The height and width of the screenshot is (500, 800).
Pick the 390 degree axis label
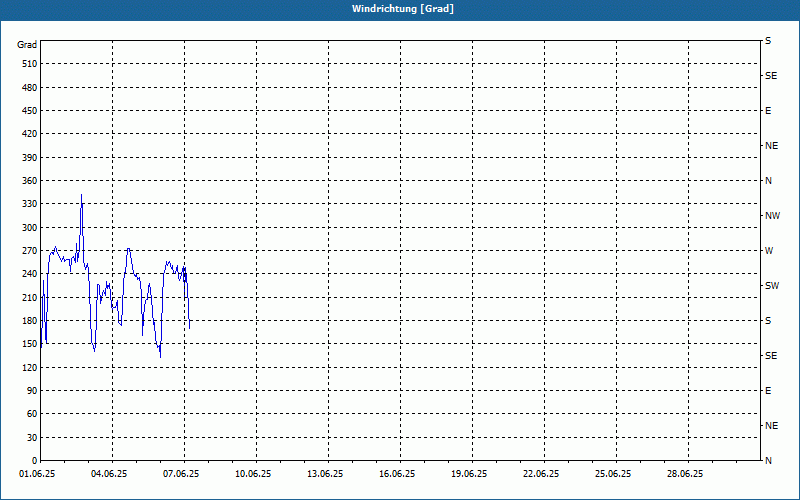click(29, 158)
